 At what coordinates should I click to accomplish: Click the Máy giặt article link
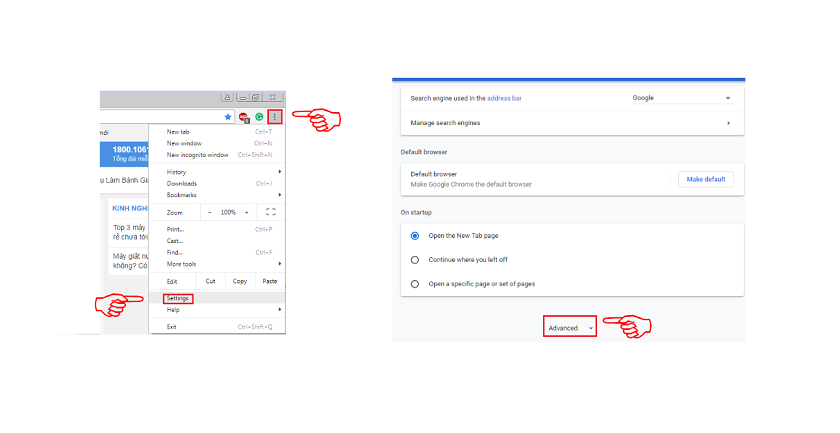click(130, 261)
